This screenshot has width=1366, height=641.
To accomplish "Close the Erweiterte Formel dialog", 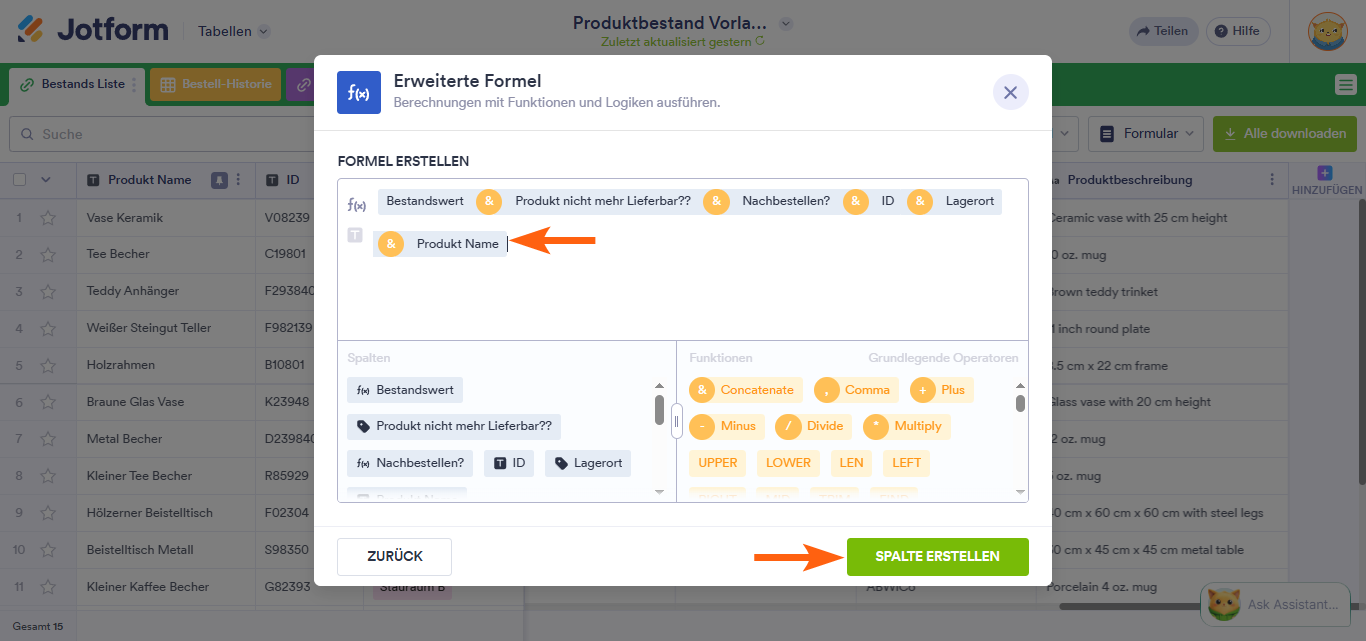I will (1010, 92).
